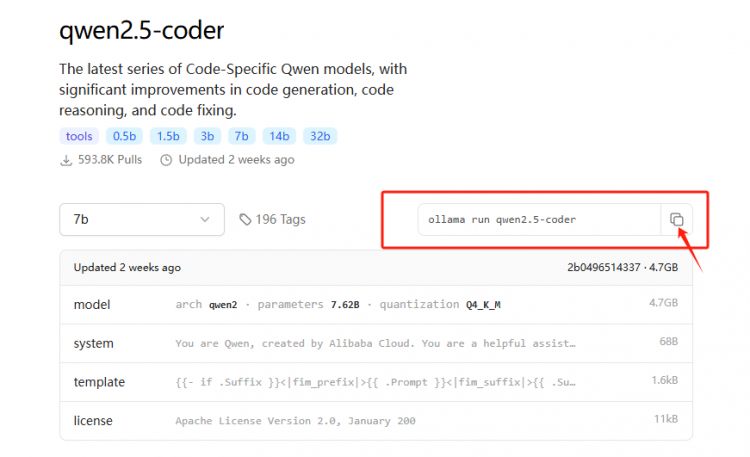Click the tag icon beside 196 Tags
The width and height of the screenshot is (750, 457).
246,219
